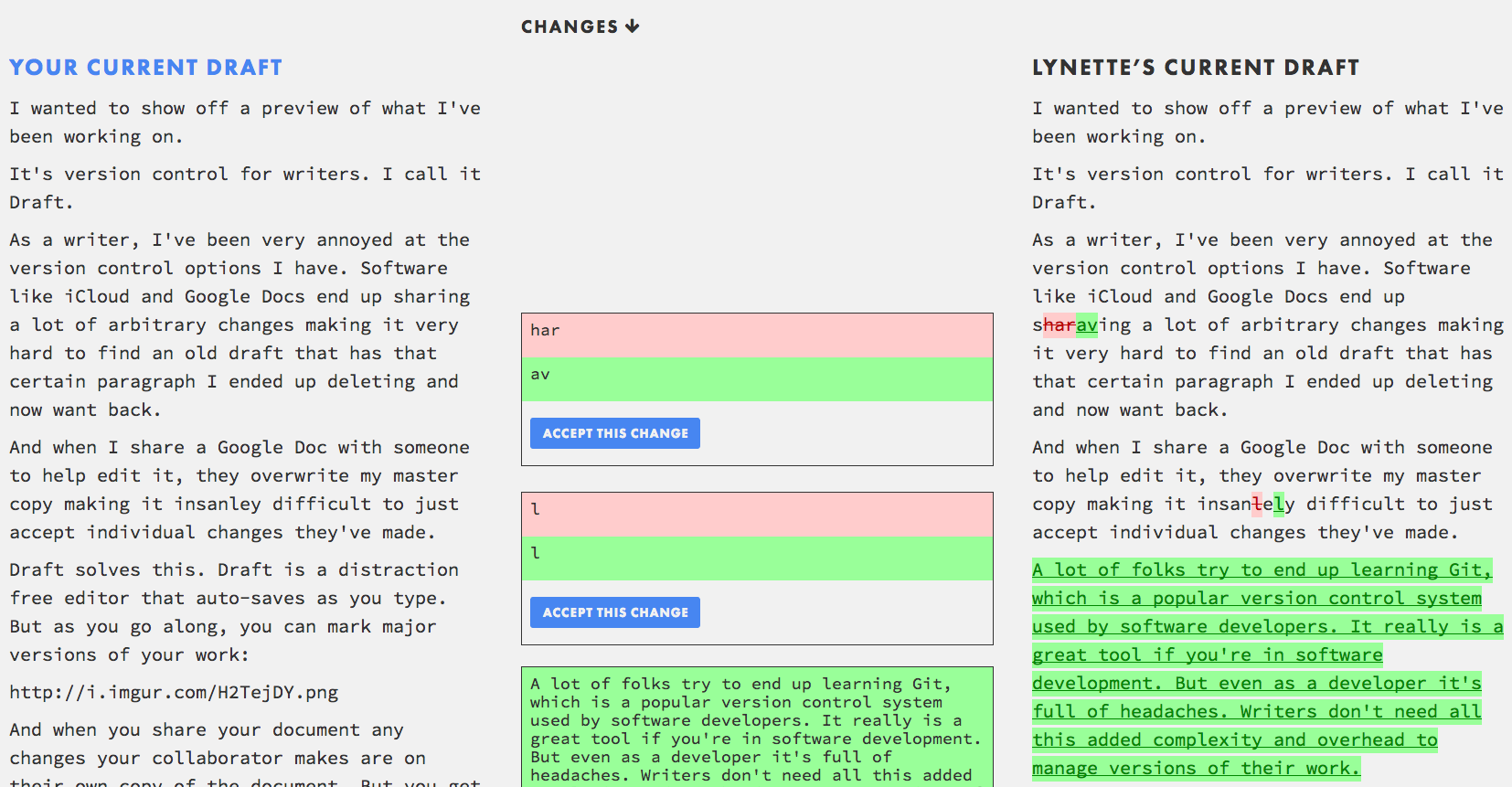Open the YOUR CURRENT DRAFT heading

(145, 68)
